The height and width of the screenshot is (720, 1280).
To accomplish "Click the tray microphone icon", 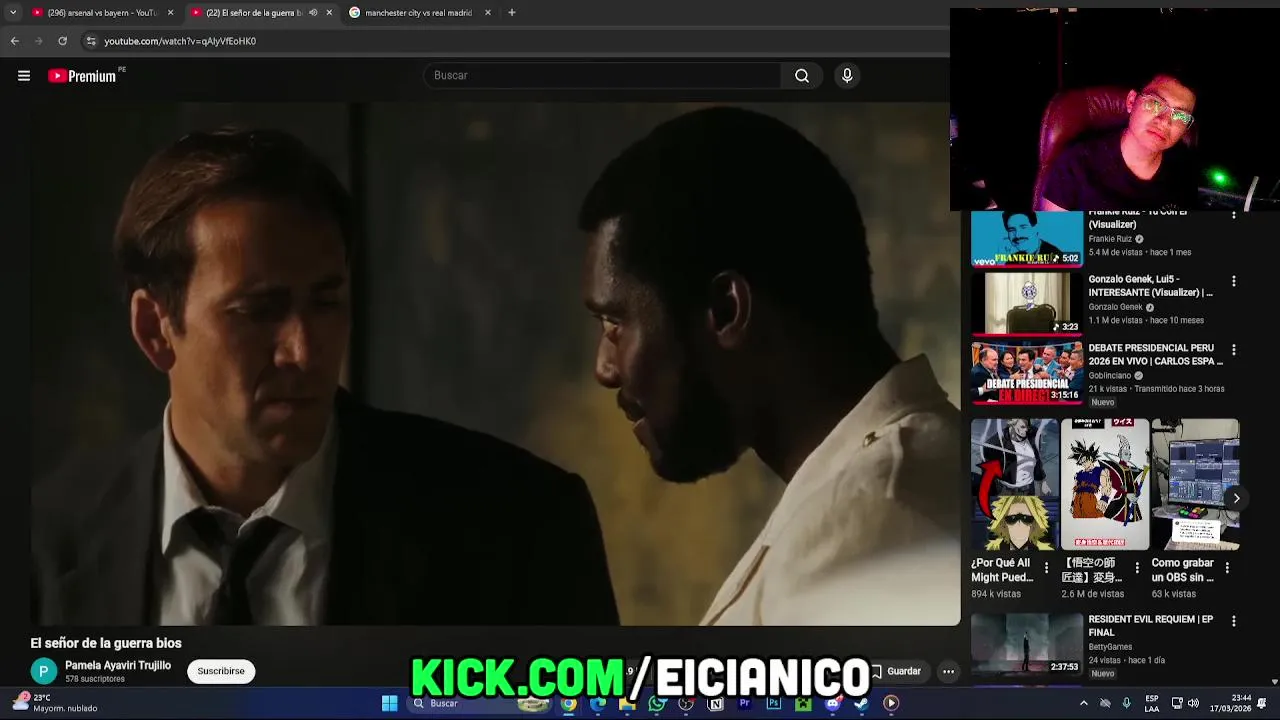I will point(1126,703).
